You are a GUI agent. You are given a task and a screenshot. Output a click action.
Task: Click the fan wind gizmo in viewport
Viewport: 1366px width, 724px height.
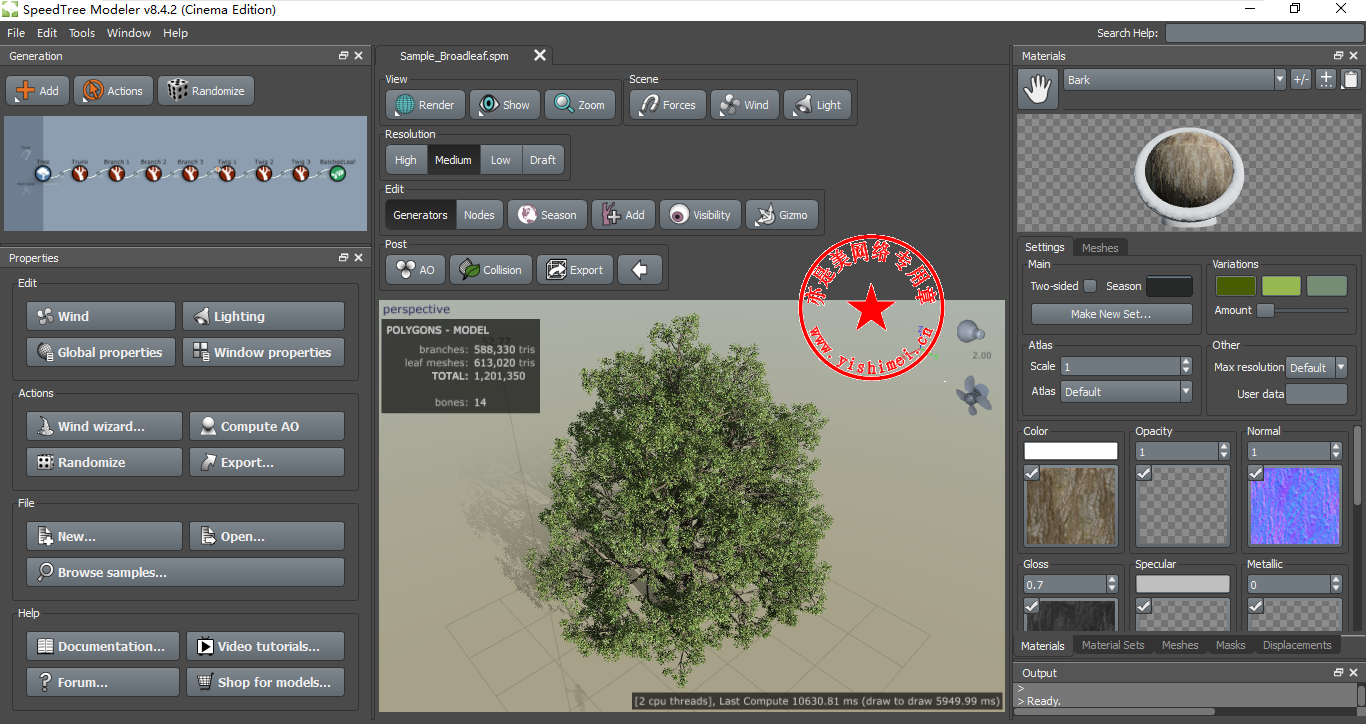click(x=971, y=396)
